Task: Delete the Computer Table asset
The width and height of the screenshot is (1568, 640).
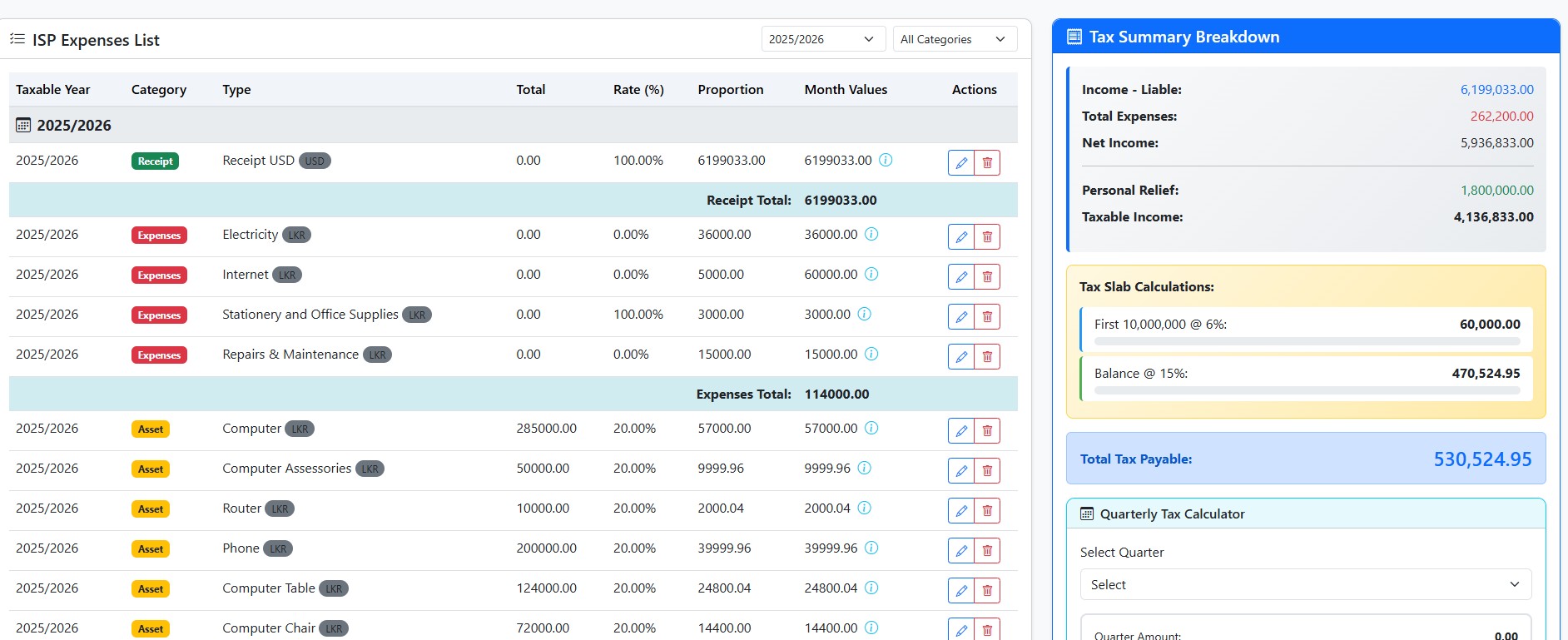Action: click(987, 591)
